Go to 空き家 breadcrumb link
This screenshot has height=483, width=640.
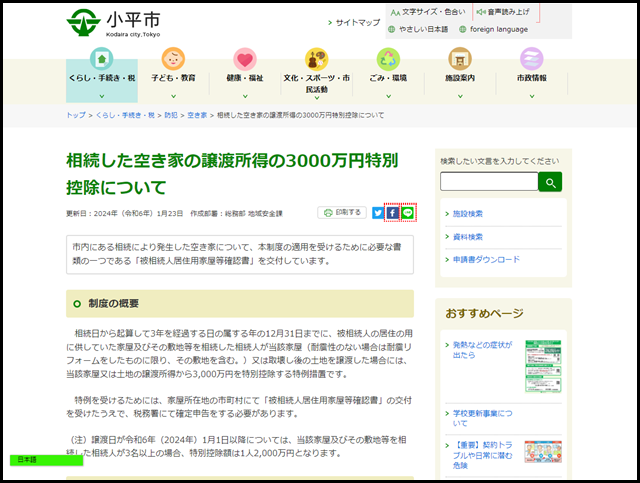click(197, 115)
